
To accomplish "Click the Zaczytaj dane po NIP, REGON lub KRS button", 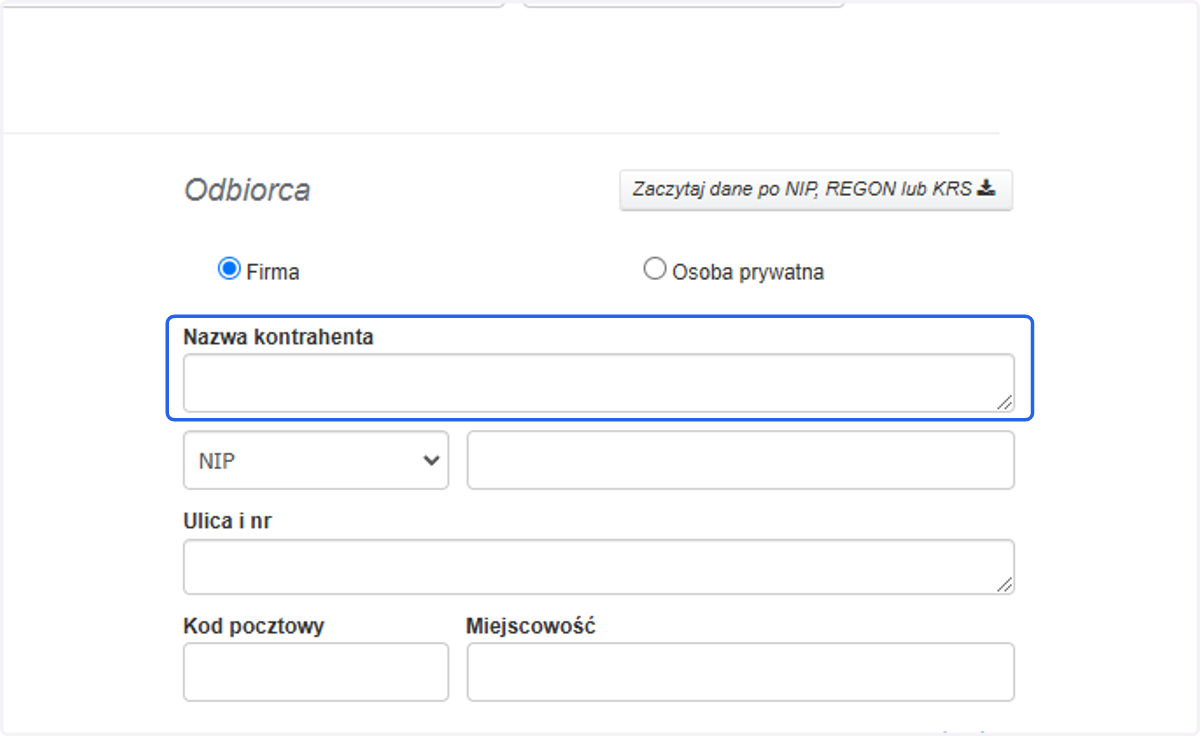I will (x=816, y=189).
